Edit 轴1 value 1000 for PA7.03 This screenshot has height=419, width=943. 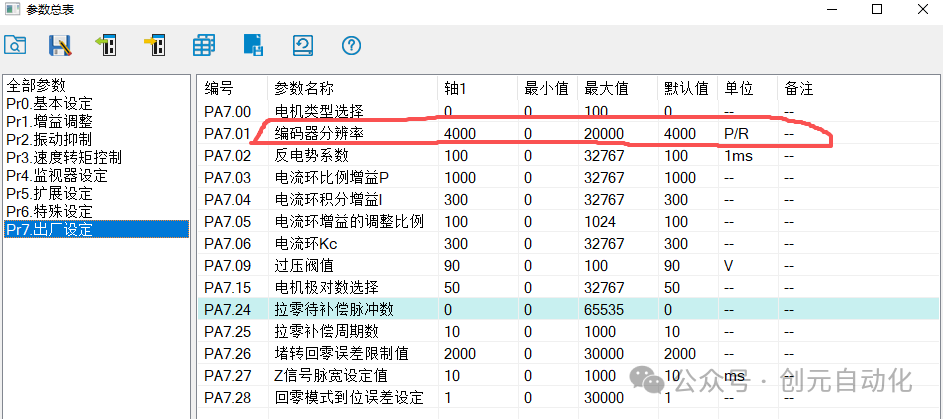click(x=460, y=178)
